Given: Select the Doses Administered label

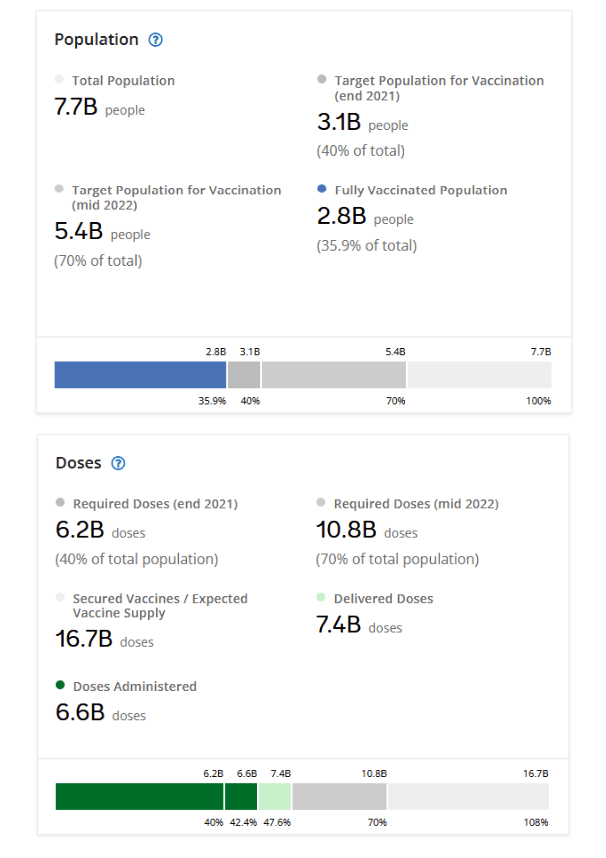Looking at the screenshot, I should tap(135, 687).
